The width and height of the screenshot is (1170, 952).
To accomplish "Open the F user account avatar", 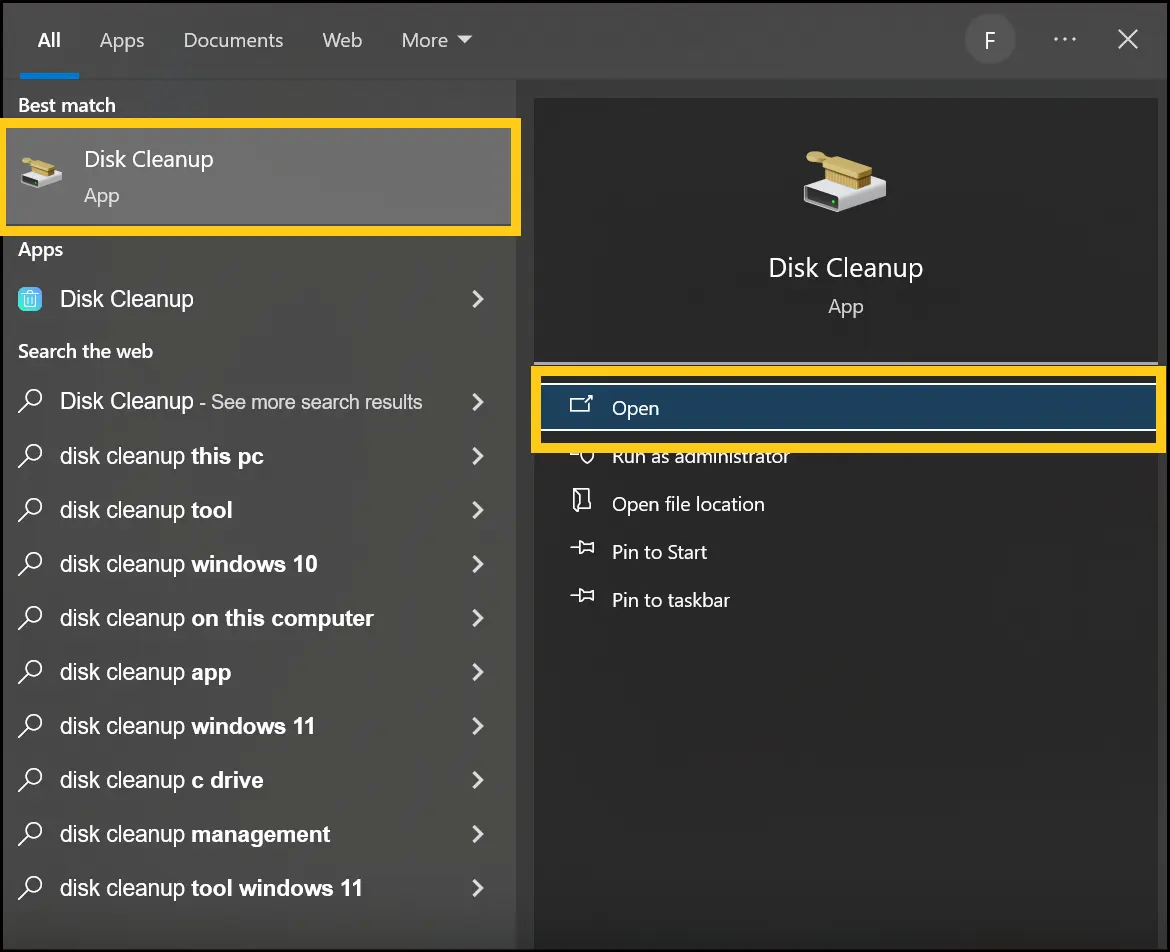I will pyautogui.click(x=989, y=40).
